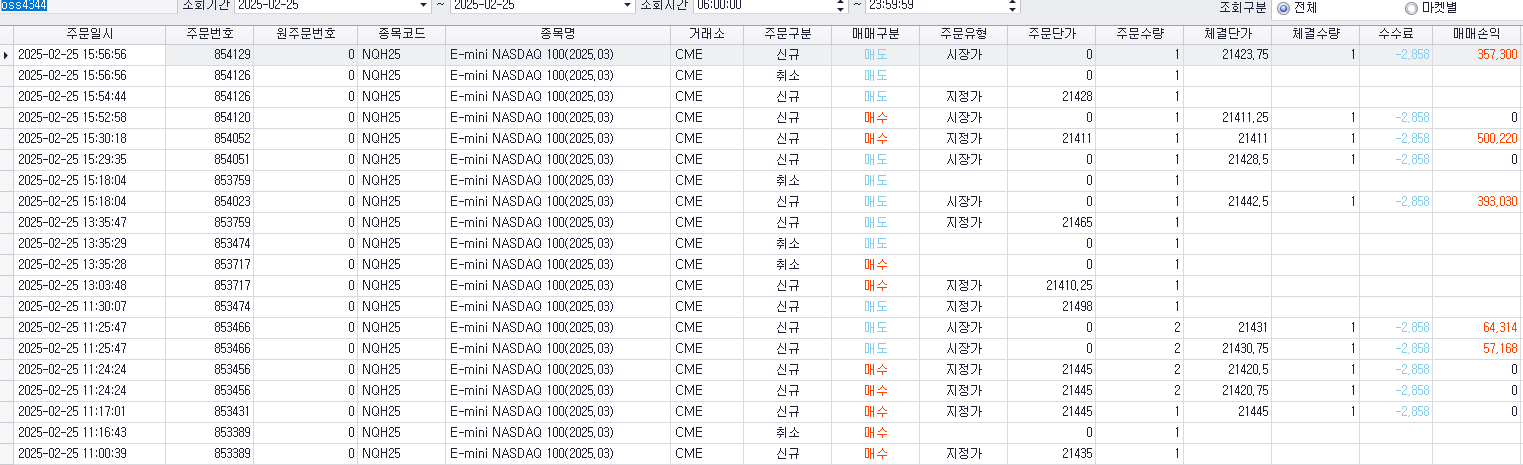Click the 원주문번호 column header
The height and width of the screenshot is (465, 1523).
[x=305, y=34]
